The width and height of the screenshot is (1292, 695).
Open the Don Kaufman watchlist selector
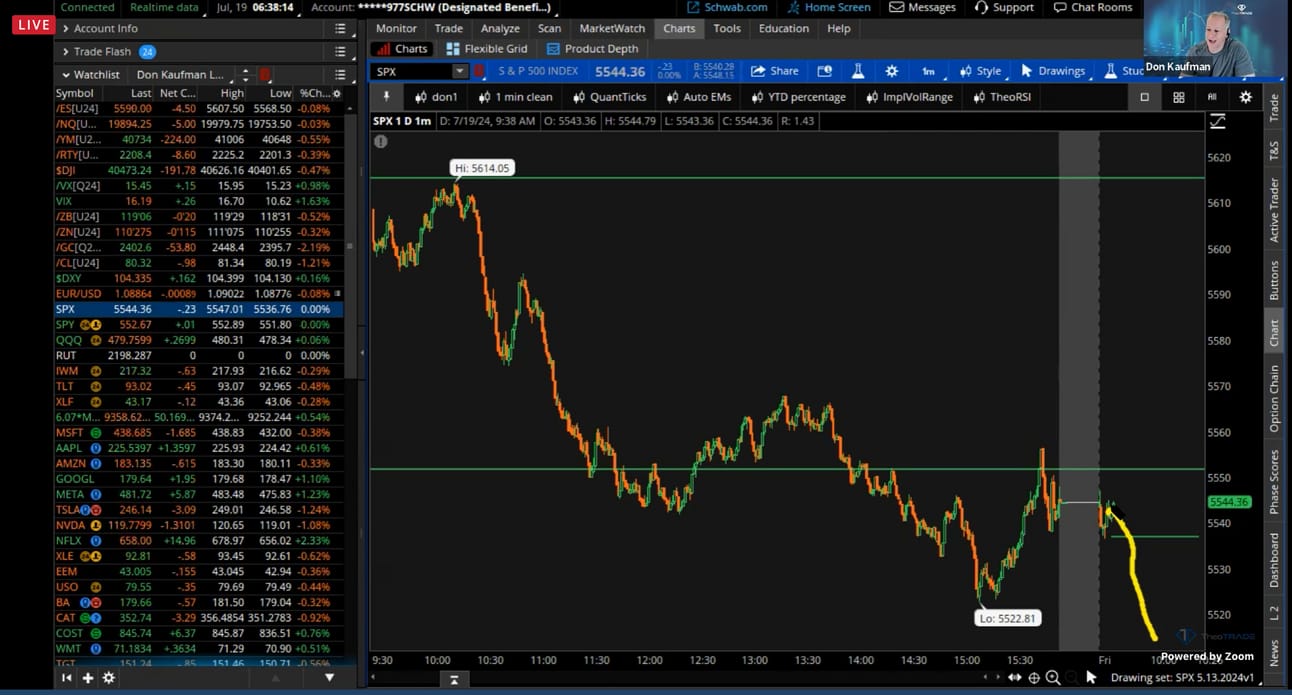coord(181,75)
